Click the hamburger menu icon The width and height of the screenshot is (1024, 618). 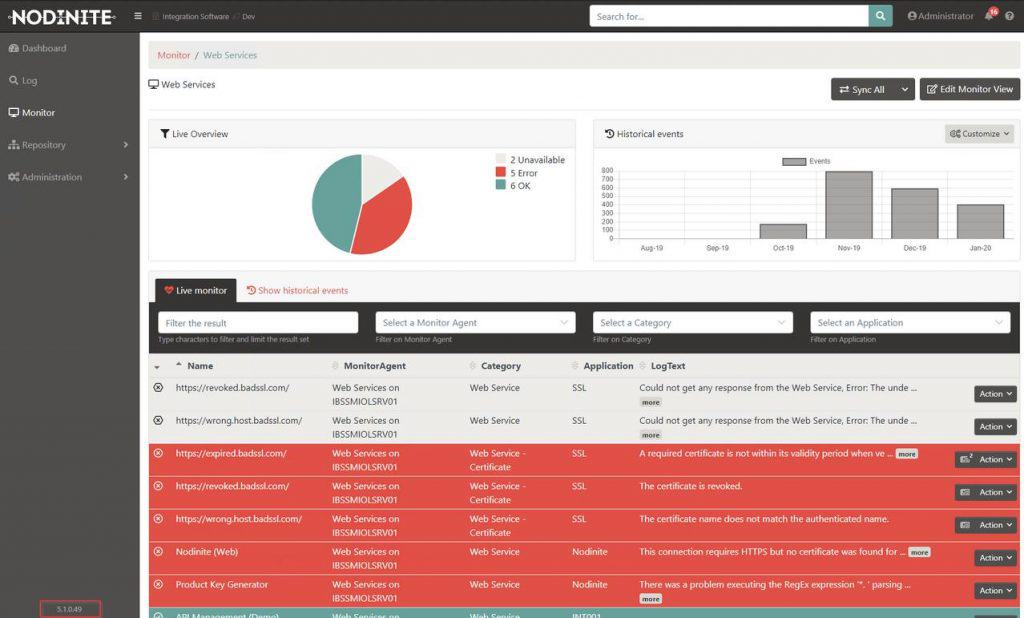coord(138,16)
